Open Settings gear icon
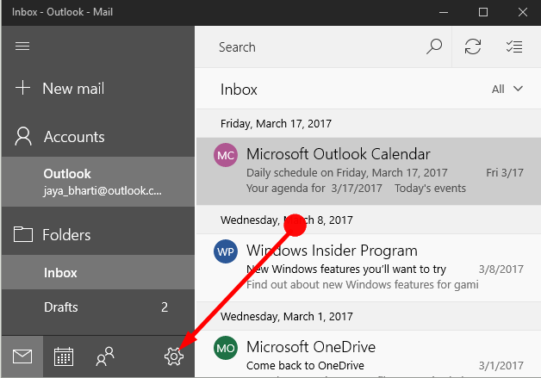 174,356
